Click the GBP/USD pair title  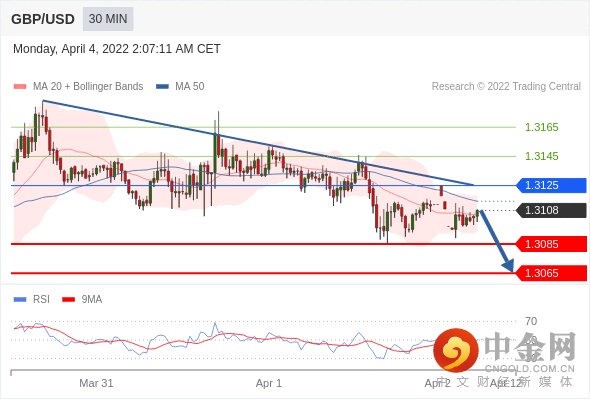(x=43, y=19)
